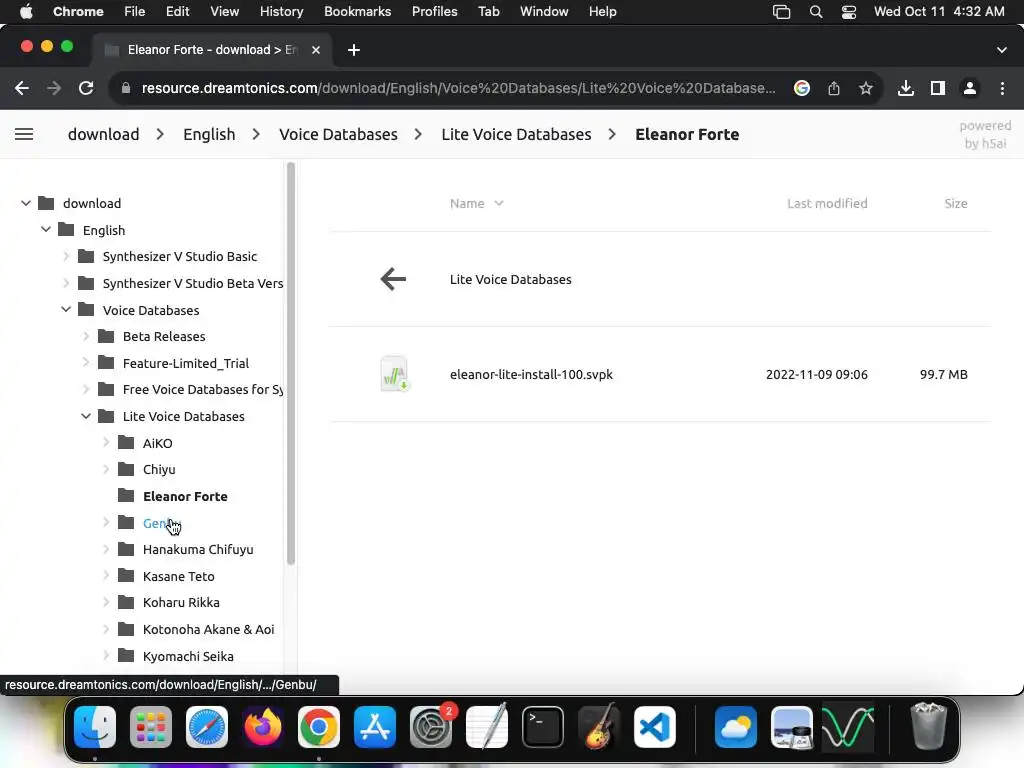Open the History menu
The height and width of the screenshot is (768, 1024).
281,12
